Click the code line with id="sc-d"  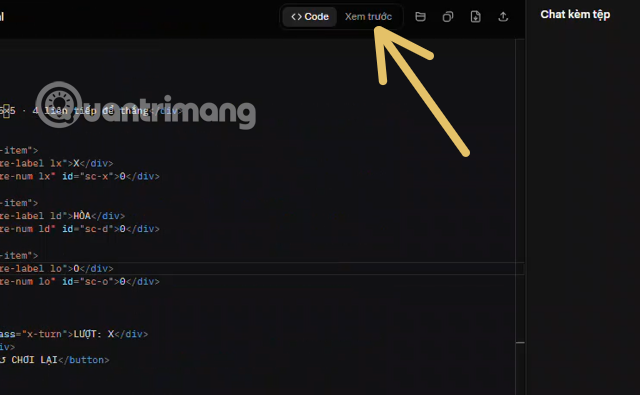[80, 229]
